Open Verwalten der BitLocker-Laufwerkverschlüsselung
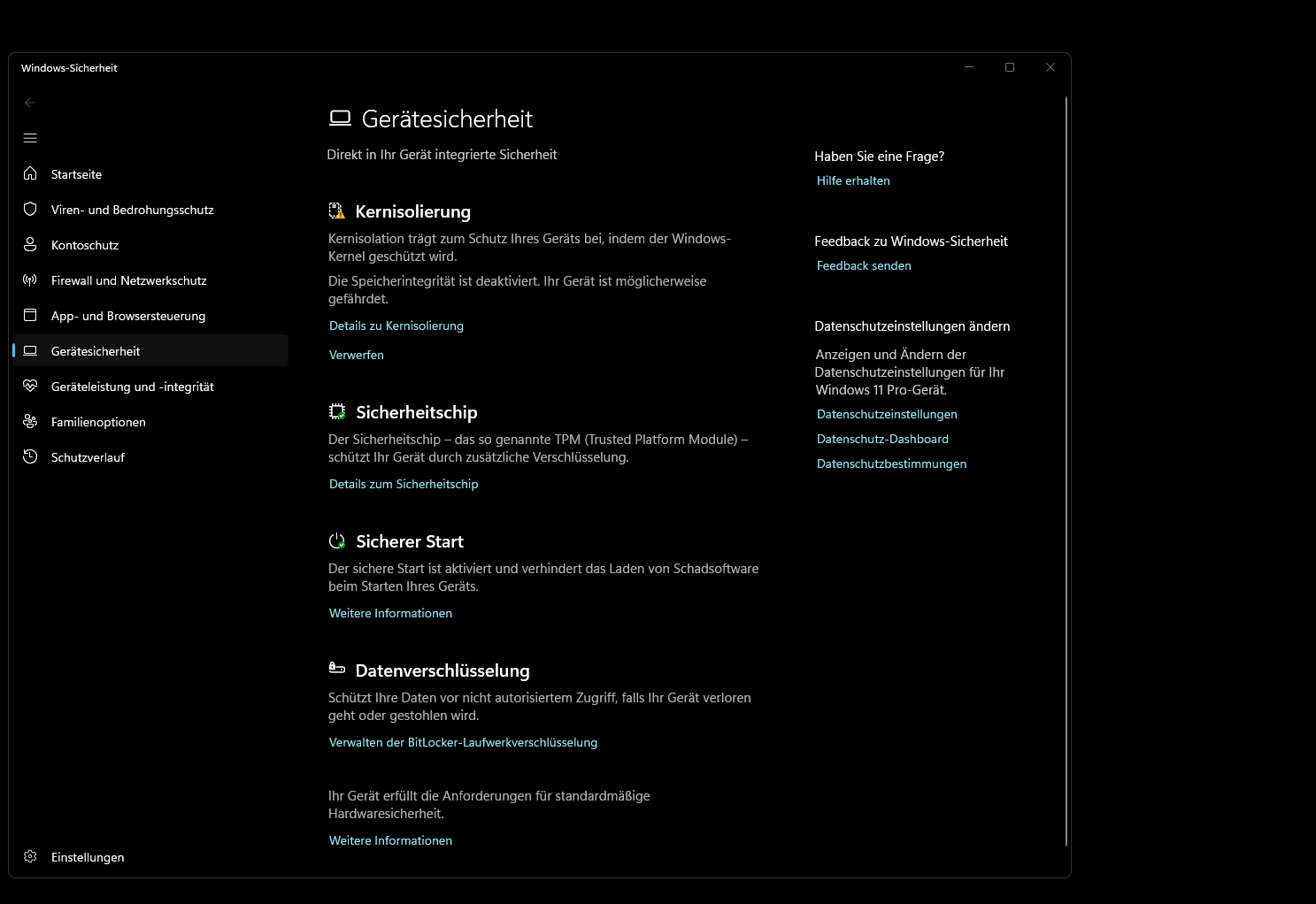 click(x=463, y=742)
